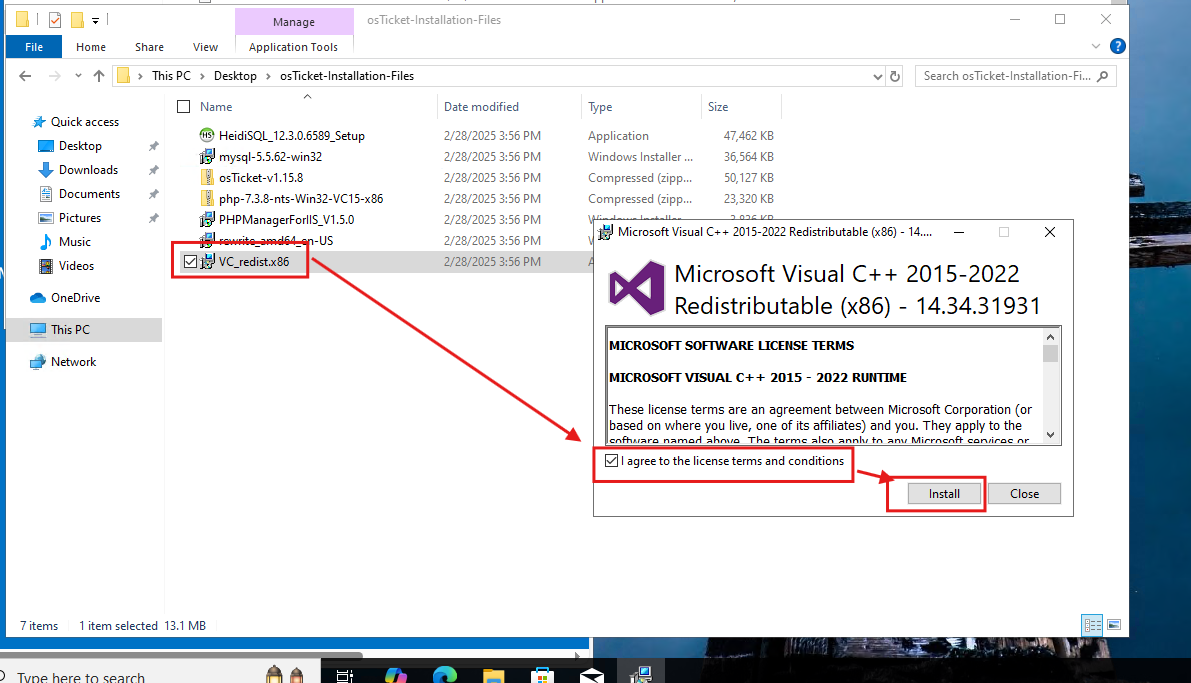The height and width of the screenshot is (683, 1191).
Task: Agree to the license terms checkbox
Action: click(611, 461)
